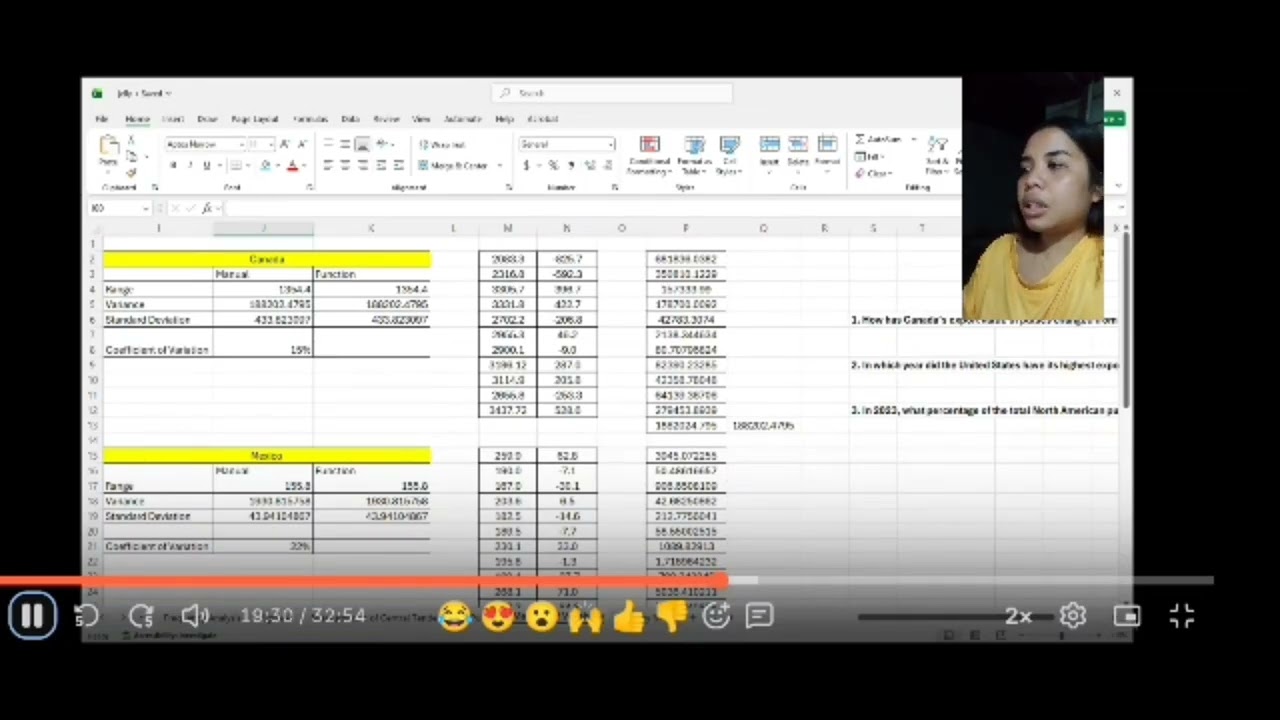Click the Format cells button
1280x720 pixels.
pyautogui.click(x=827, y=153)
